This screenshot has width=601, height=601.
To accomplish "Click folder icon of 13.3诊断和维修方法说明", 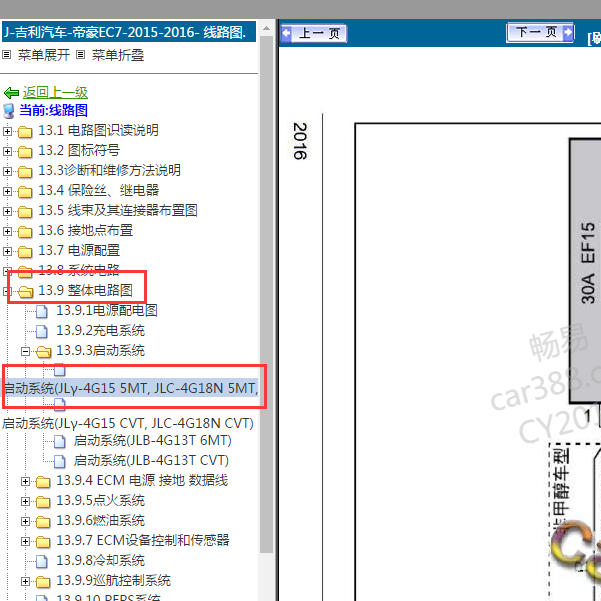I will (x=25, y=172).
